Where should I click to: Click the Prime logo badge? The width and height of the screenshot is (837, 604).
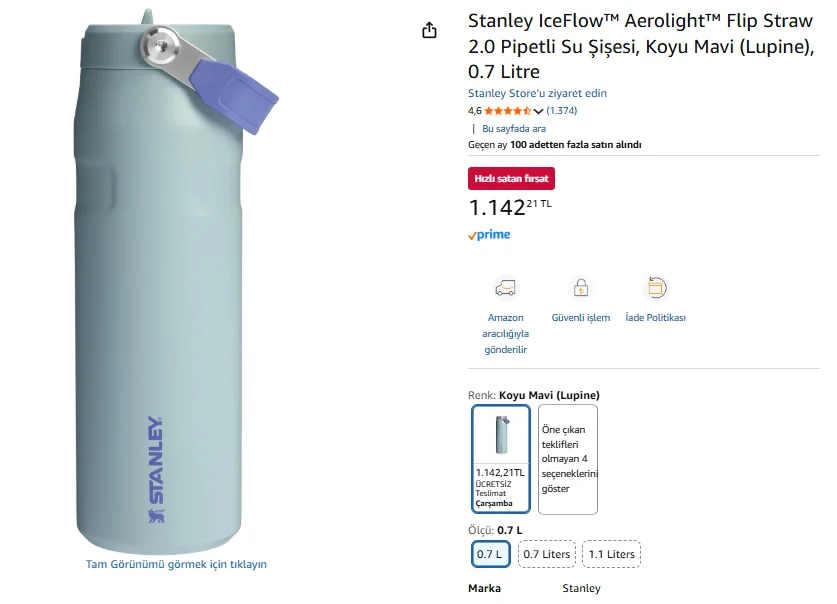click(489, 235)
